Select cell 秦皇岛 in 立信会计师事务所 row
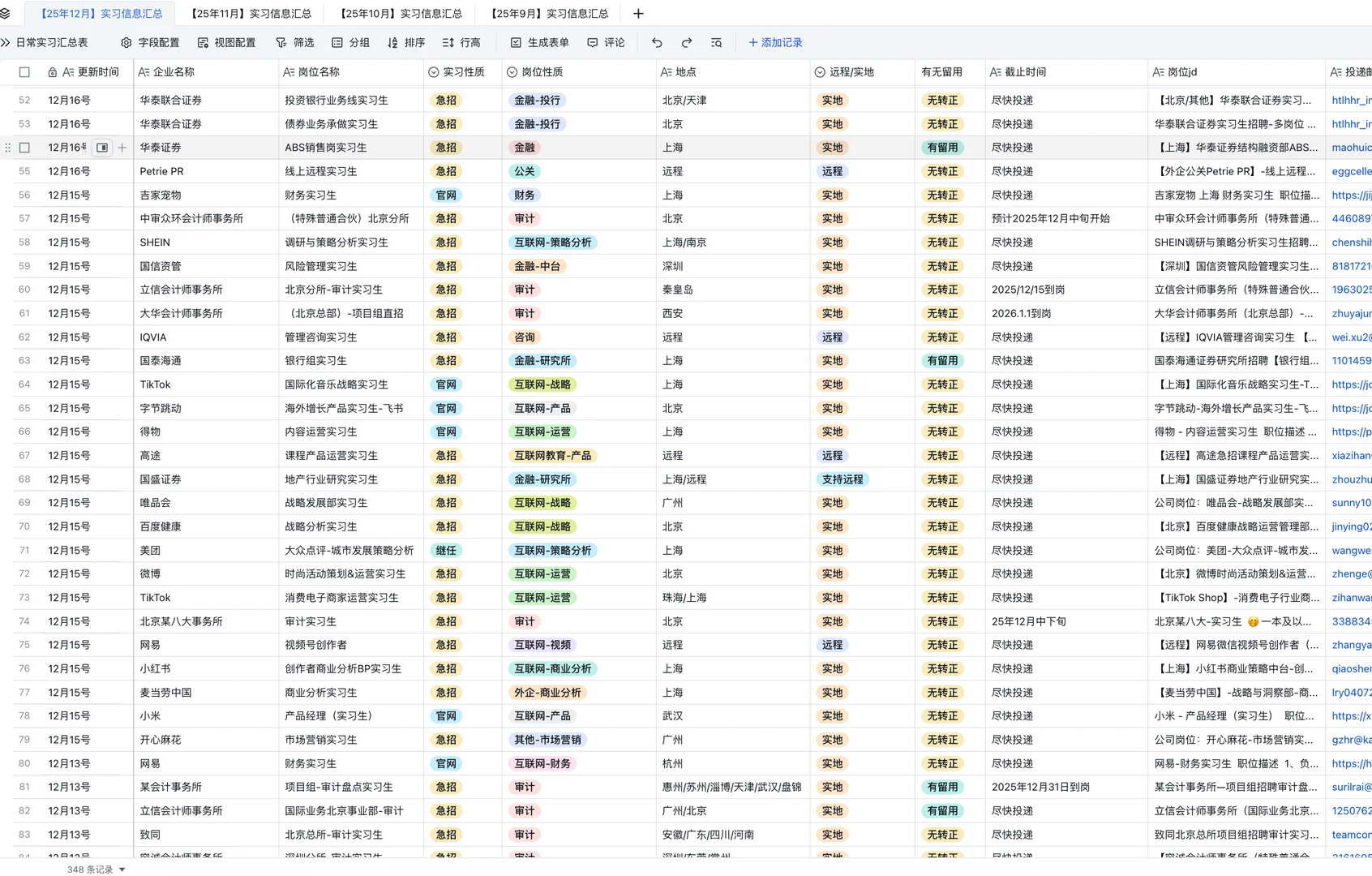Screen dimensions: 1372x876 click(x=733, y=290)
